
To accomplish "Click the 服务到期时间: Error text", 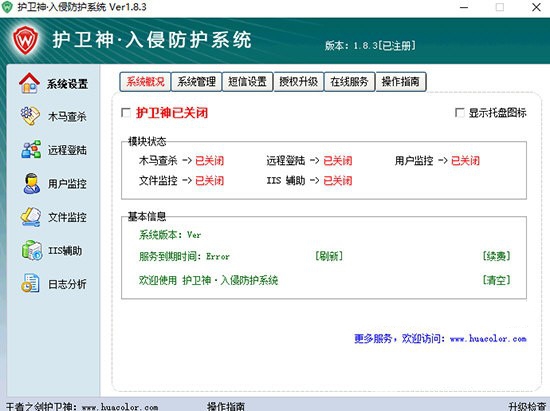I will point(185,256).
